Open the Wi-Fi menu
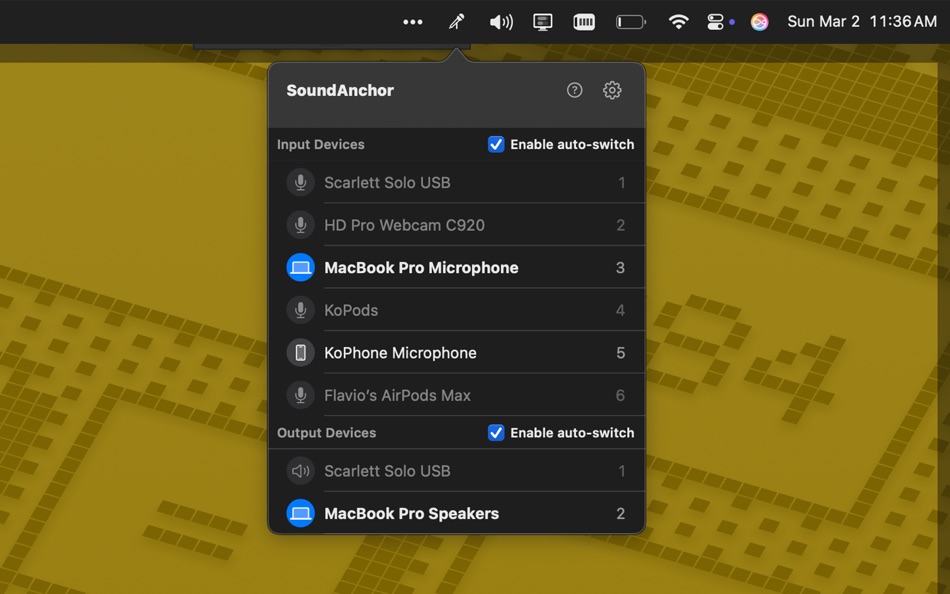Viewport: 950px width, 594px height. [678, 22]
